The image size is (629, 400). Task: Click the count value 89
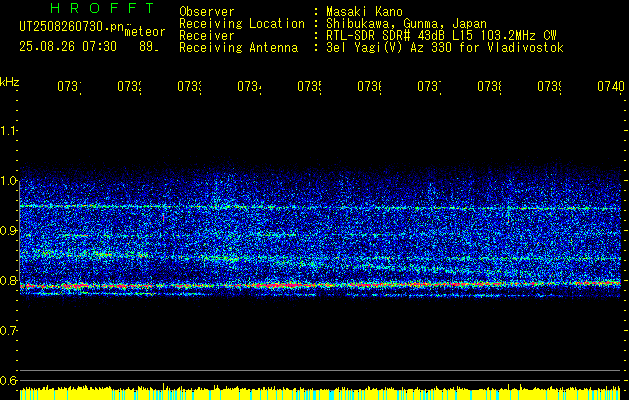(148, 47)
